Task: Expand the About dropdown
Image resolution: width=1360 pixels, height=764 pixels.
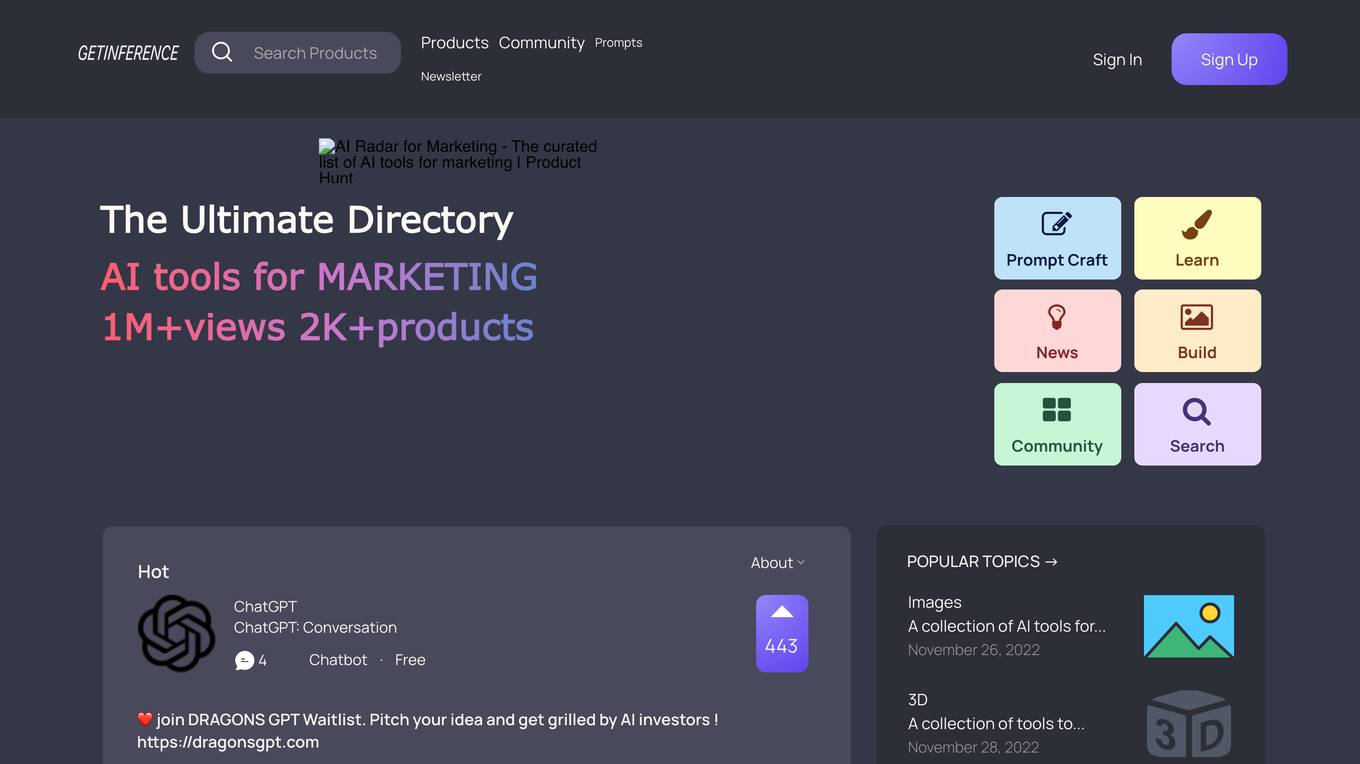Action: pyautogui.click(x=778, y=563)
